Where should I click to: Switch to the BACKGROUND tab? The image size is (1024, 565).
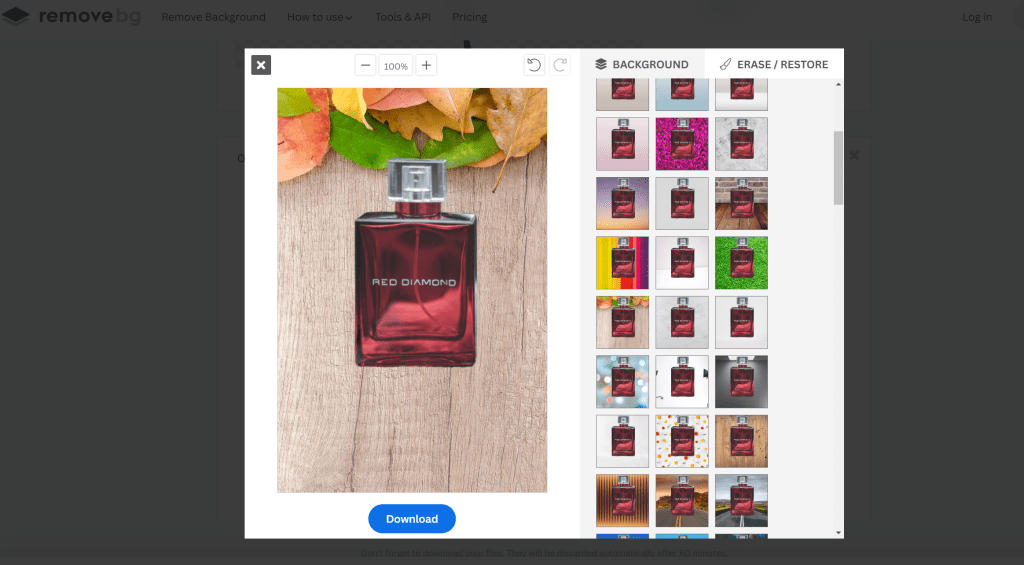[642, 64]
